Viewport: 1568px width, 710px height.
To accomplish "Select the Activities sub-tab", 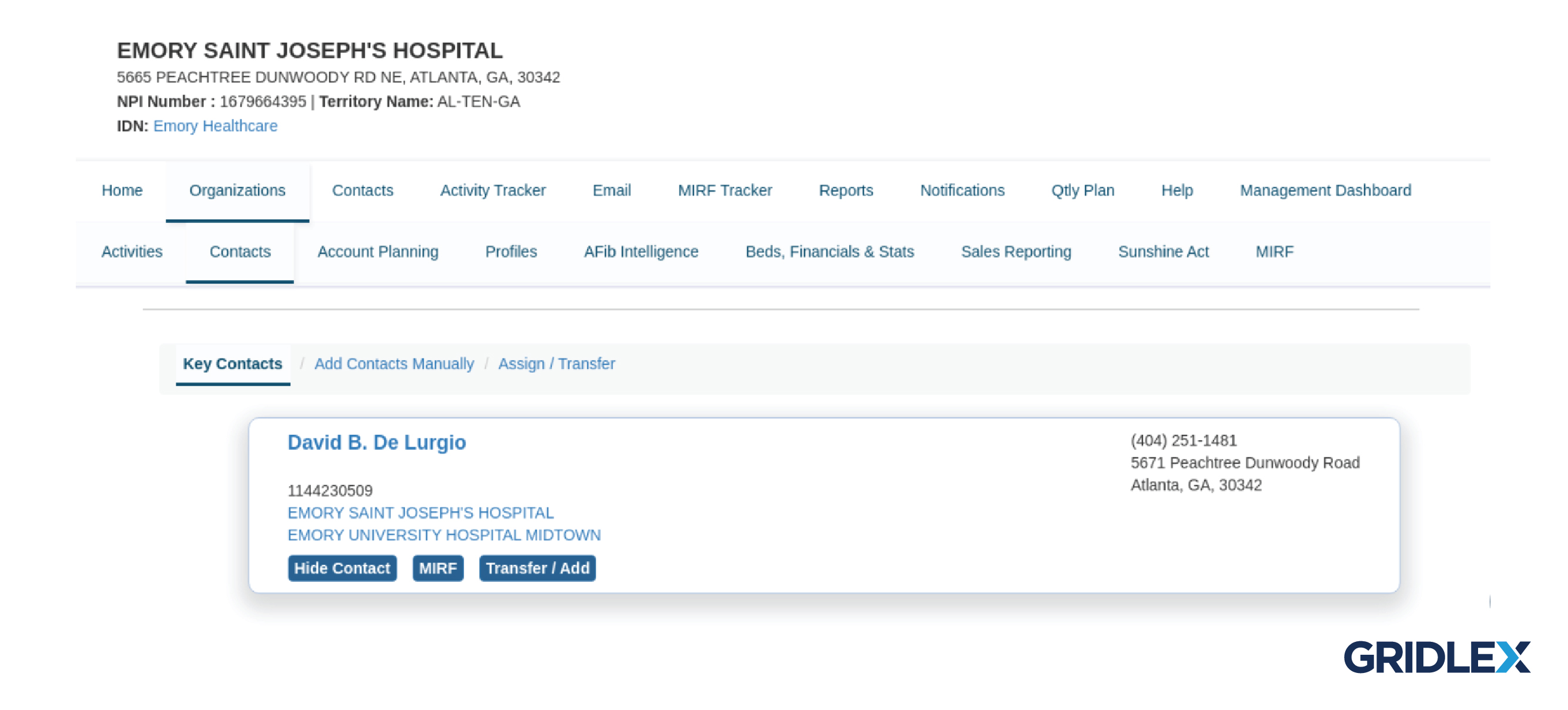I will 132,252.
